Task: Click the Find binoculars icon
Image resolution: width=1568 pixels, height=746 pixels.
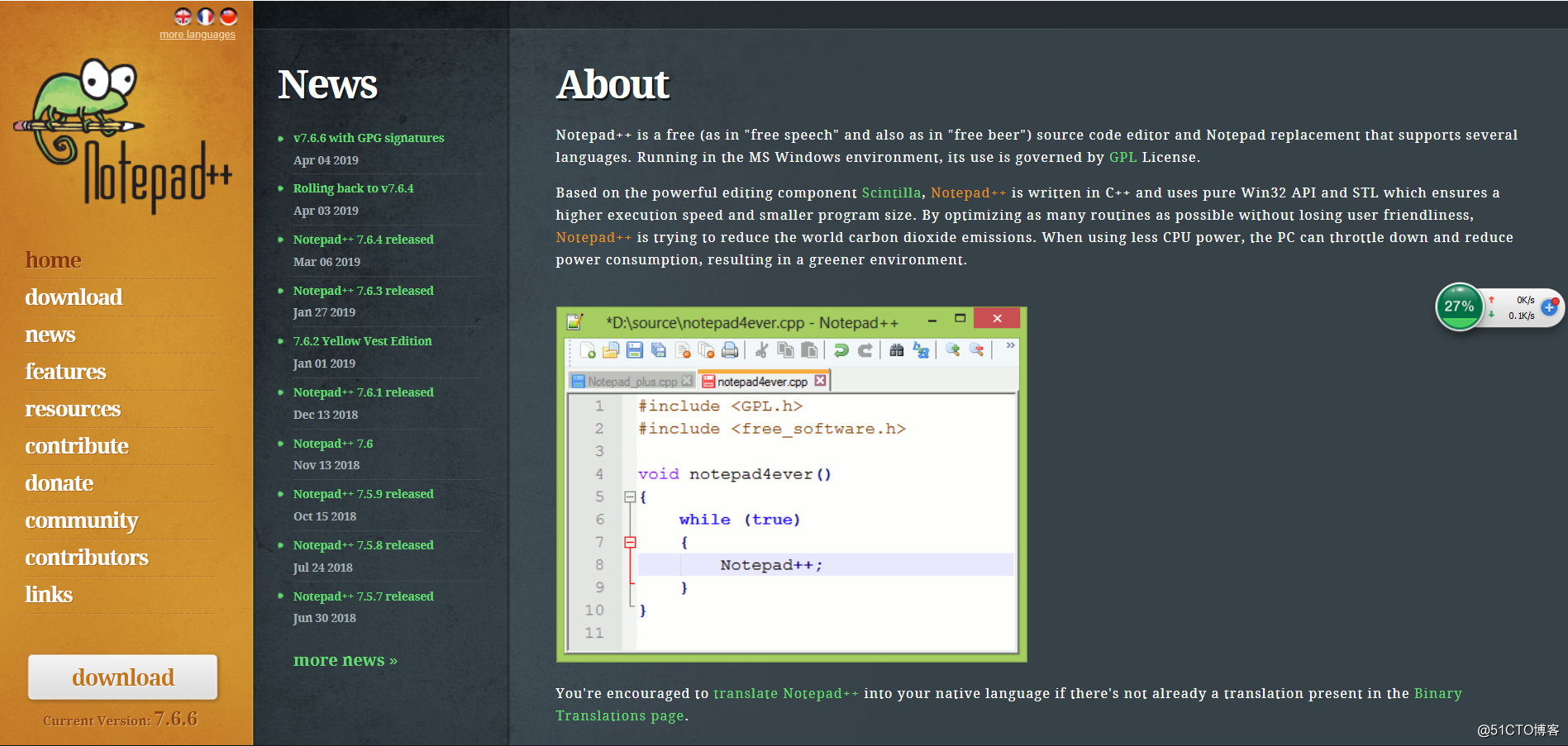Action: [x=897, y=350]
